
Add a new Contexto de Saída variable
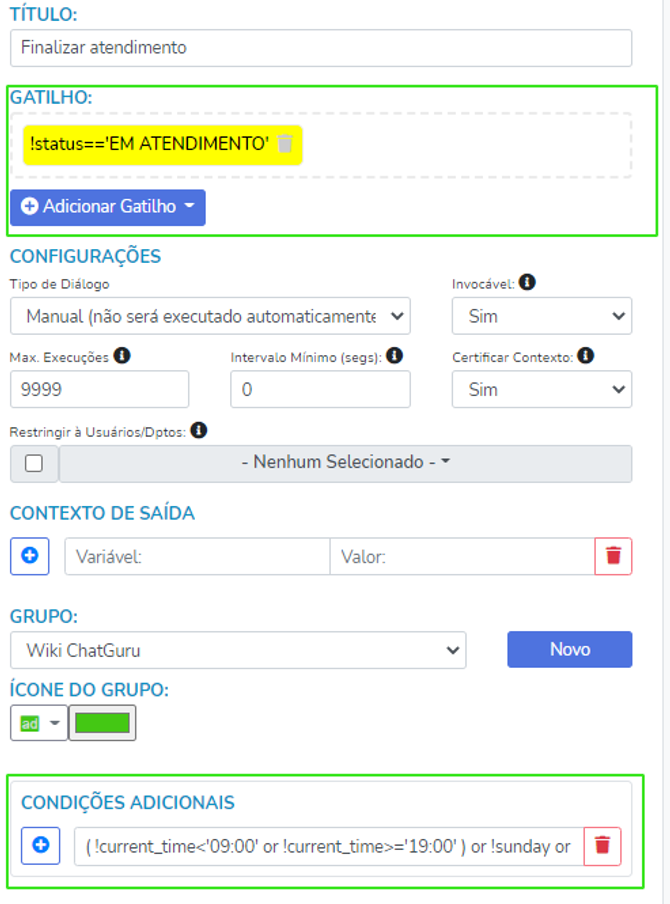[30, 556]
